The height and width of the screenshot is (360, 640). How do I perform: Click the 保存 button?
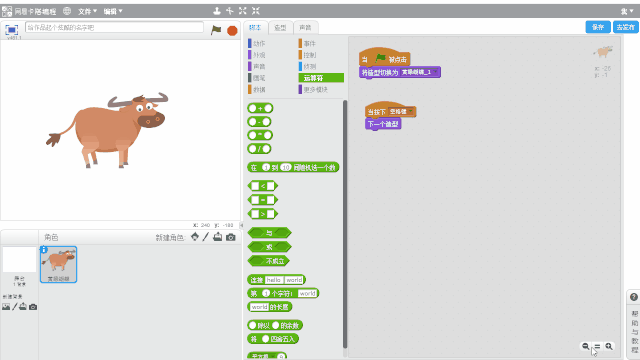(598, 27)
